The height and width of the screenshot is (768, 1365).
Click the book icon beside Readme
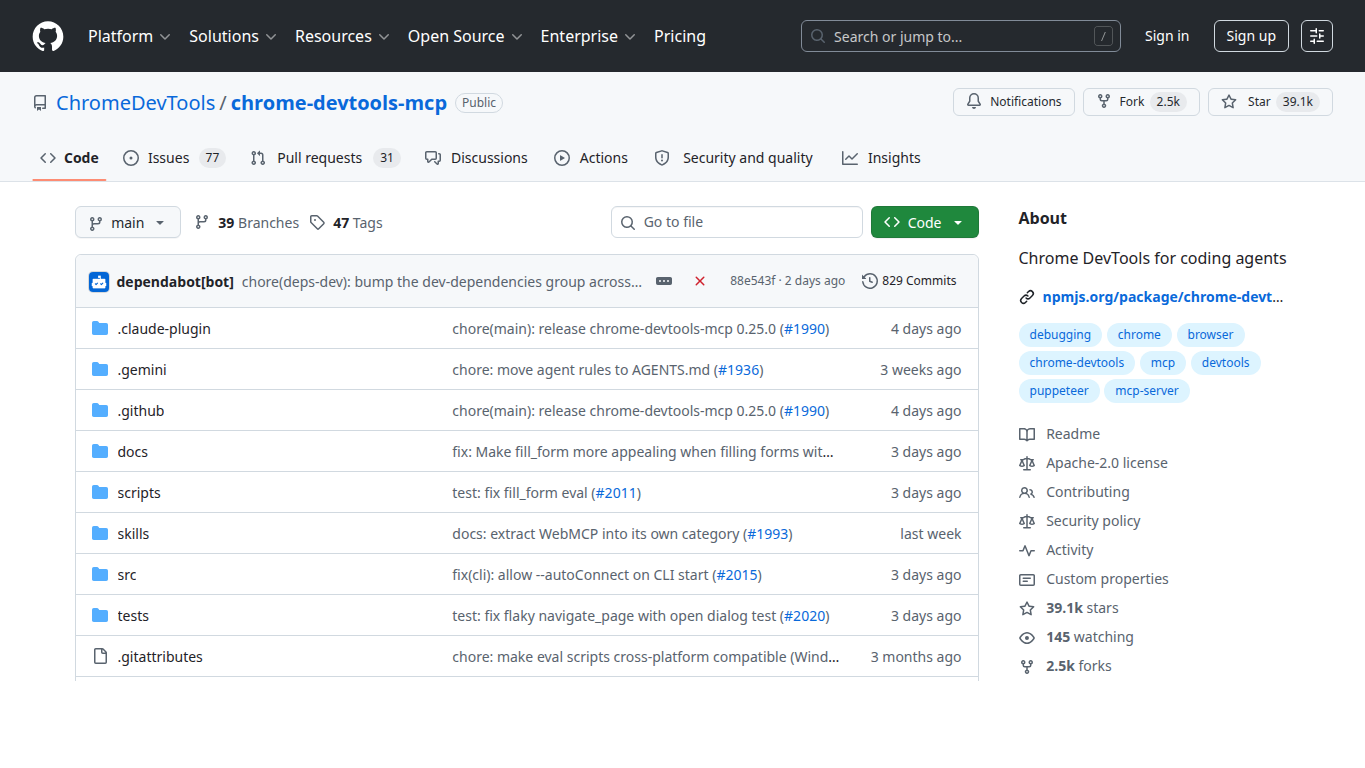coord(1027,434)
